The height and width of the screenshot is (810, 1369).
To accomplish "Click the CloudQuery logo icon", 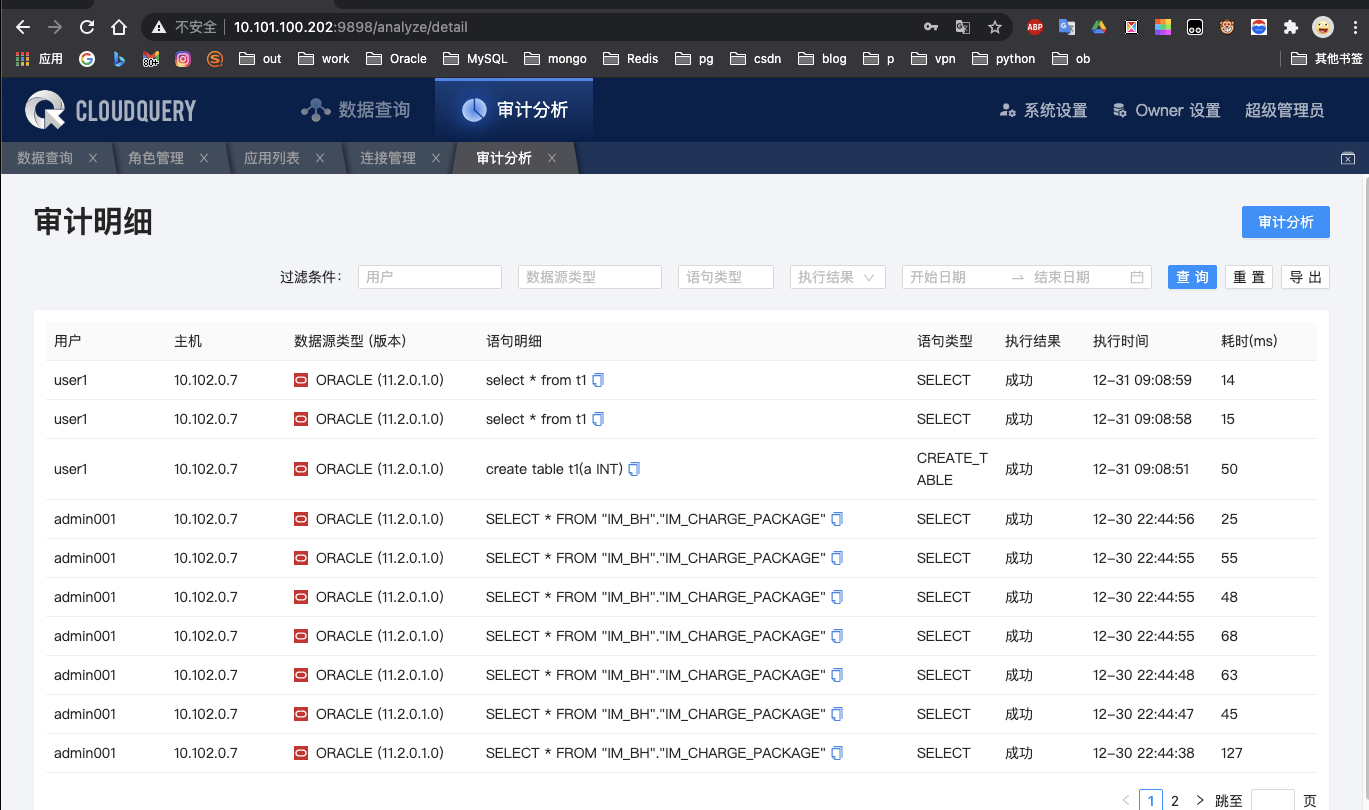I will pos(43,110).
